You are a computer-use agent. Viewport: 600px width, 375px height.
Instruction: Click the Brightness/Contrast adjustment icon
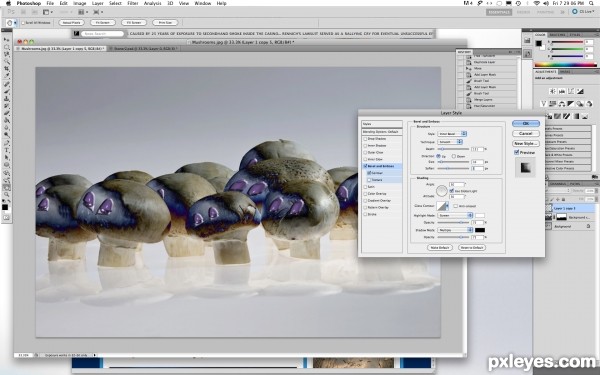click(x=553, y=91)
